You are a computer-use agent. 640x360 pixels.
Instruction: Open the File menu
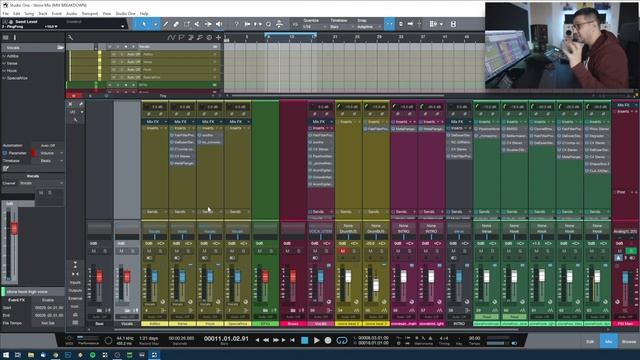6,13
